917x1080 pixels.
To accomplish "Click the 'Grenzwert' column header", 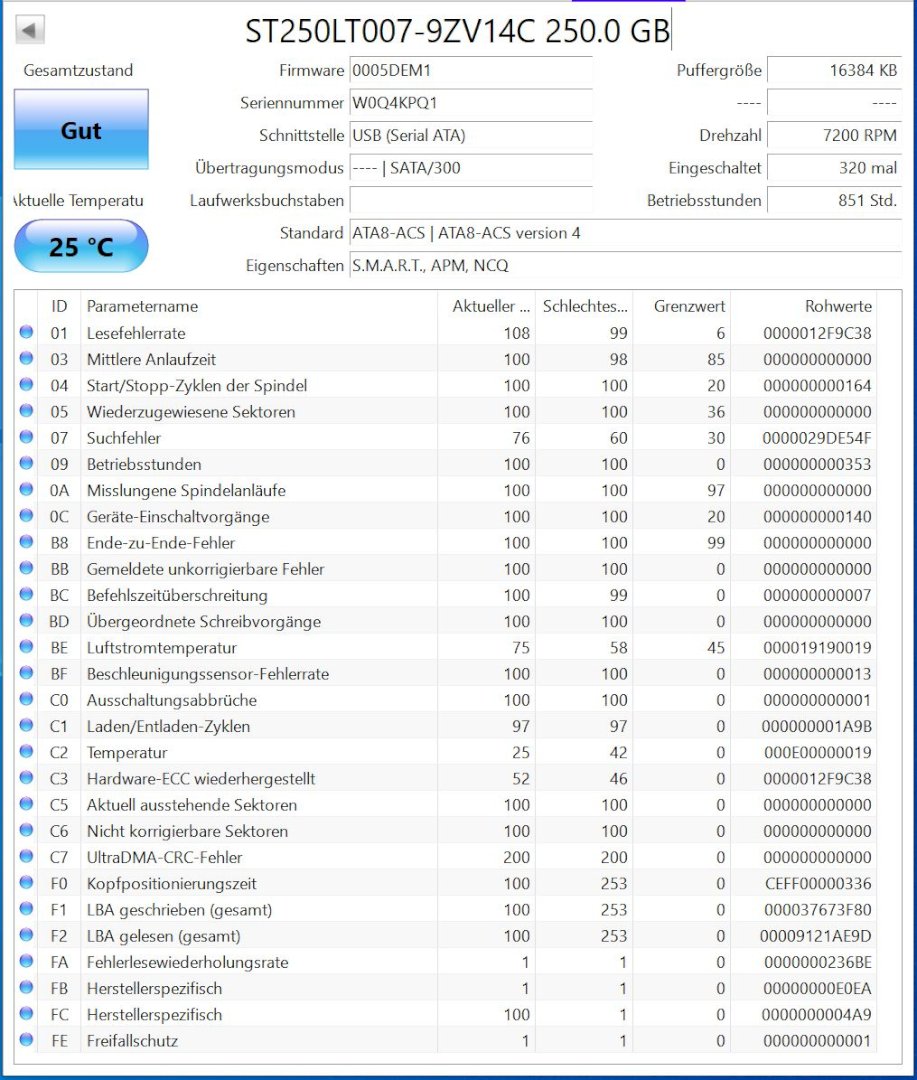I will click(x=689, y=306).
